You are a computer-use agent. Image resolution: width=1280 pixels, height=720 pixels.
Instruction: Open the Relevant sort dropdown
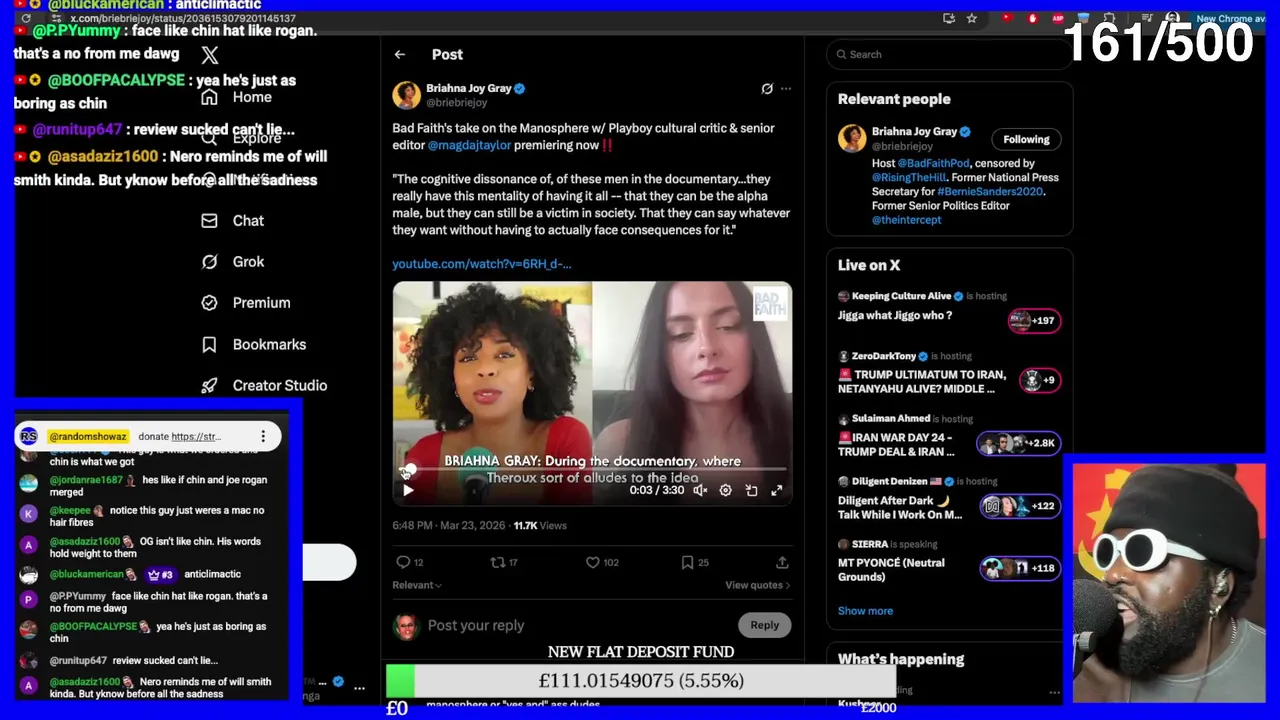pyautogui.click(x=417, y=585)
